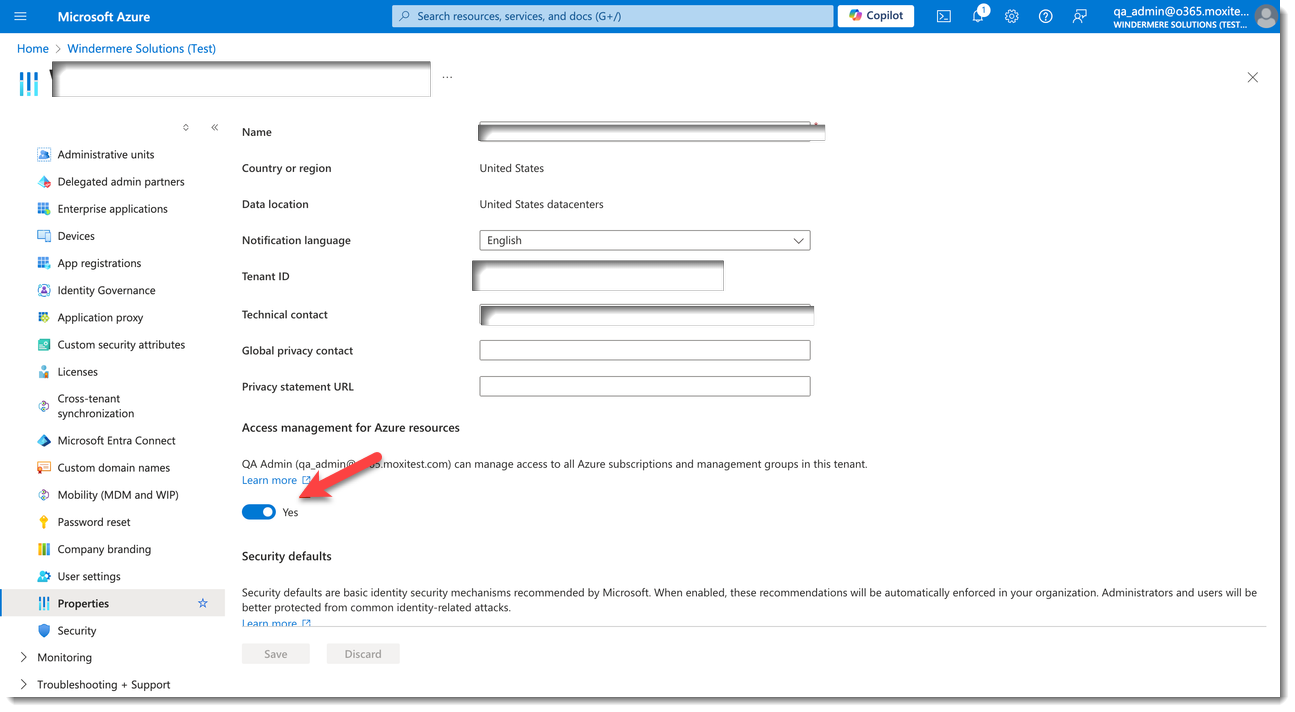The height and width of the screenshot is (712, 1295).
Task: Click the Company branding icon
Action: (x=44, y=549)
